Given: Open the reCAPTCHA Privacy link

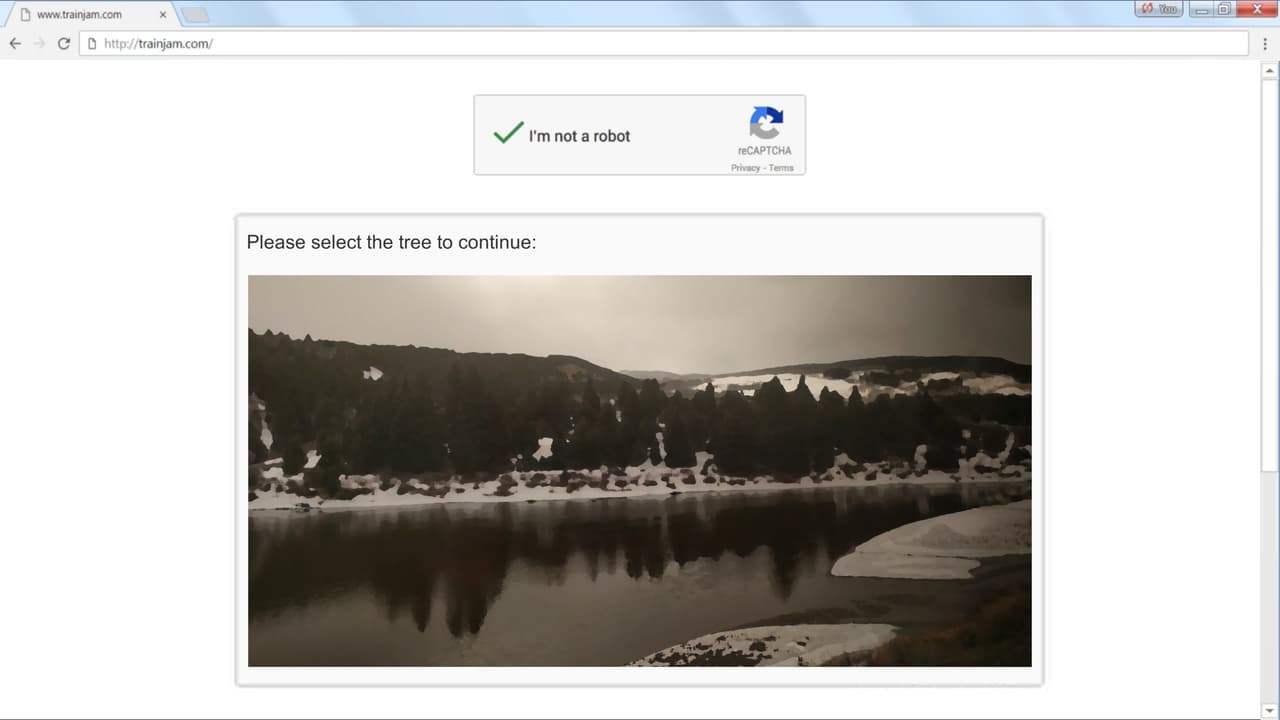Looking at the screenshot, I should 745,168.
